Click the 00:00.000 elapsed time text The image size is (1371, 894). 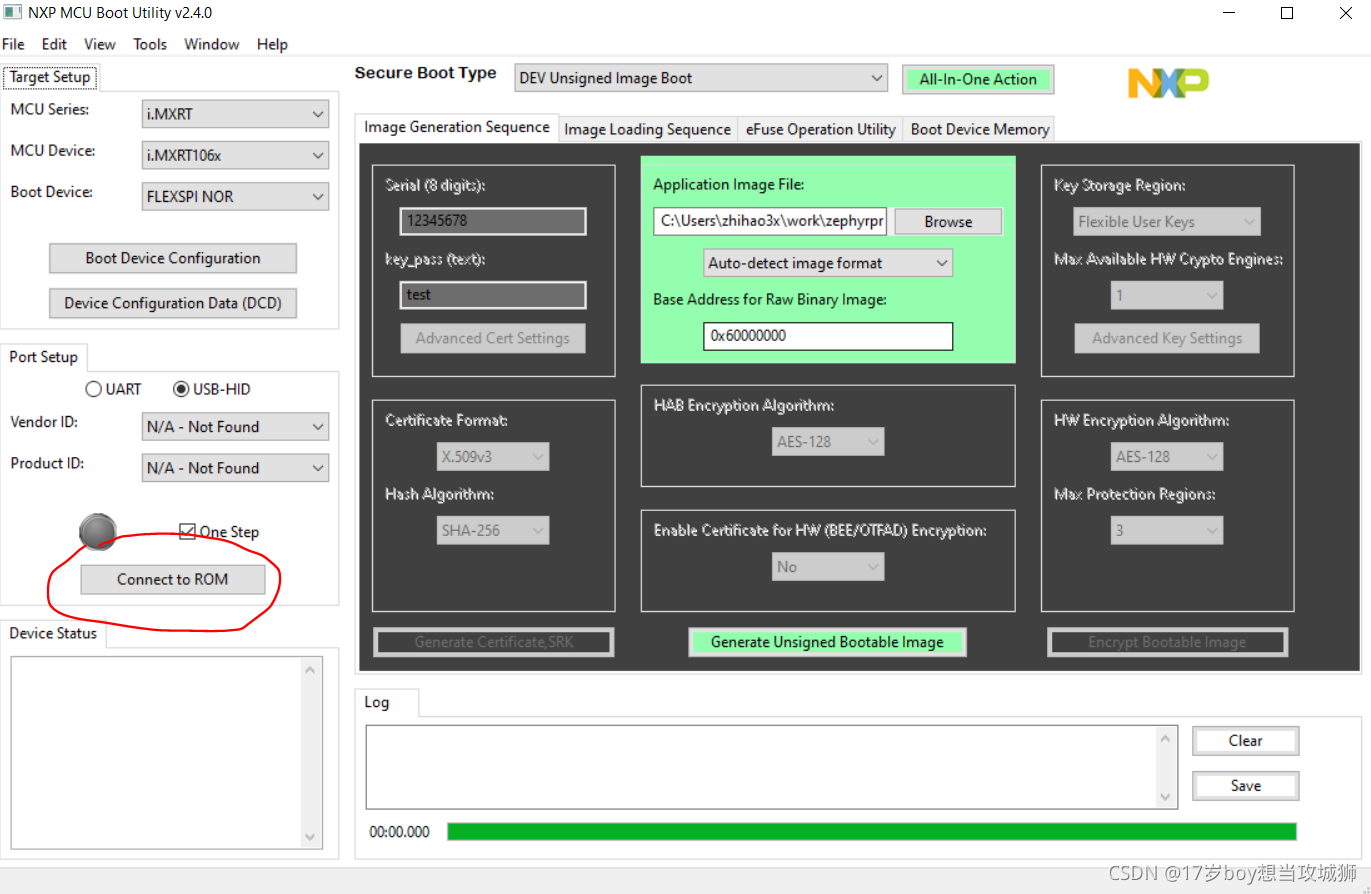click(x=399, y=832)
